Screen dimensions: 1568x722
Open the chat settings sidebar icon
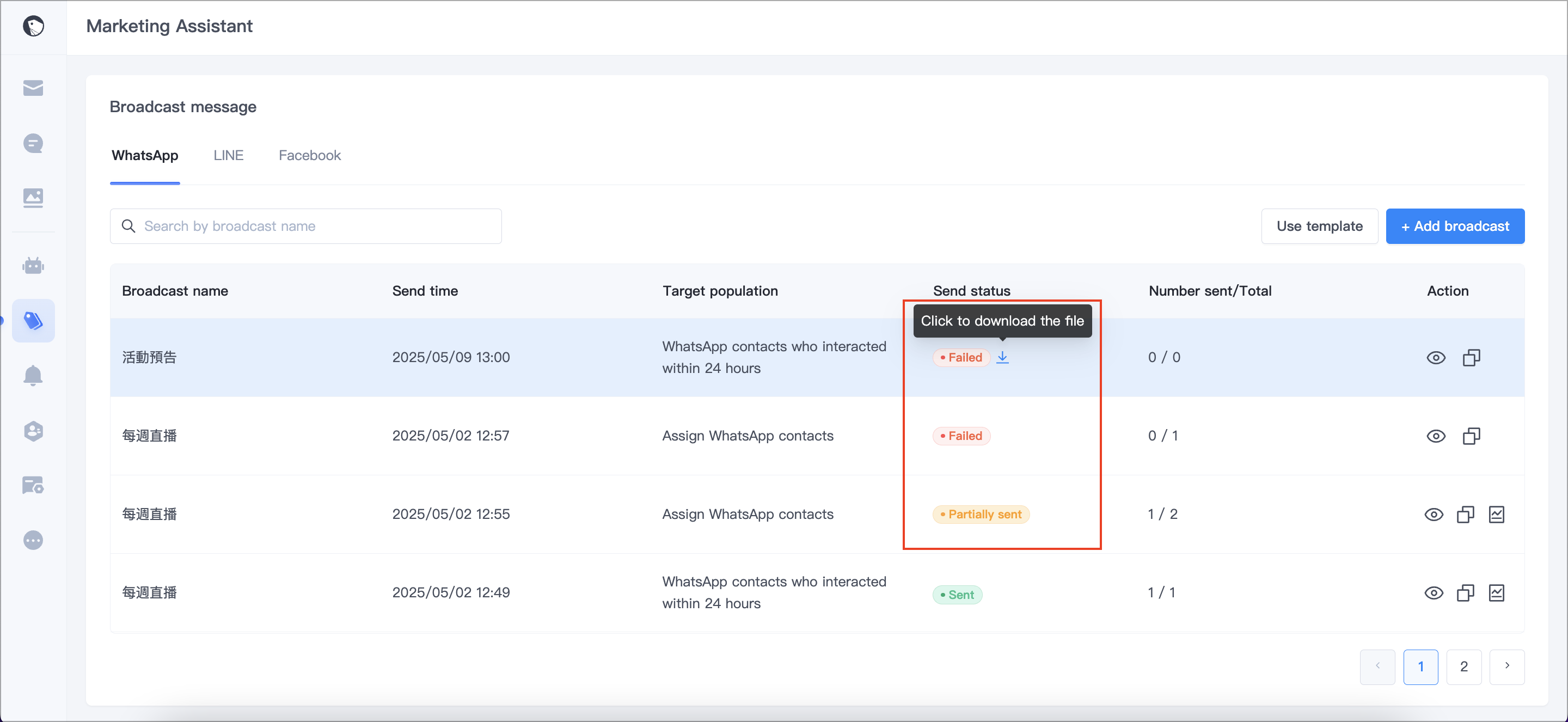coord(33,485)
